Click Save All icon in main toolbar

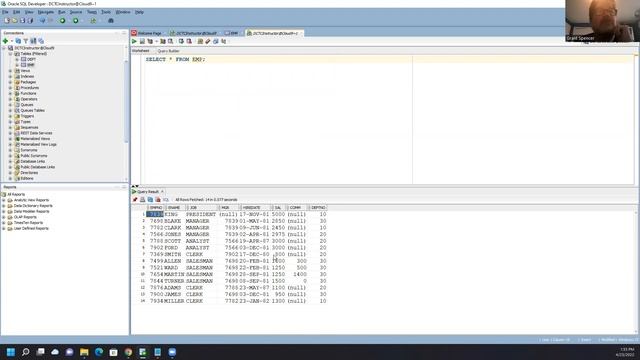coord(30,20)
